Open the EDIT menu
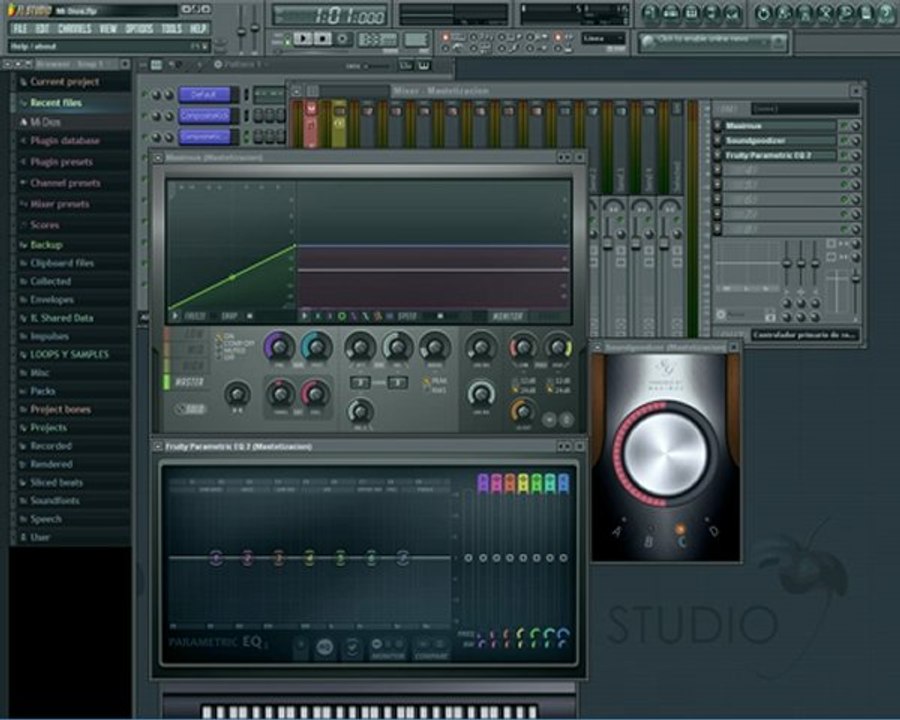This screenshot has height=720, width=900. pyautogui.click(x=42, y=28)
